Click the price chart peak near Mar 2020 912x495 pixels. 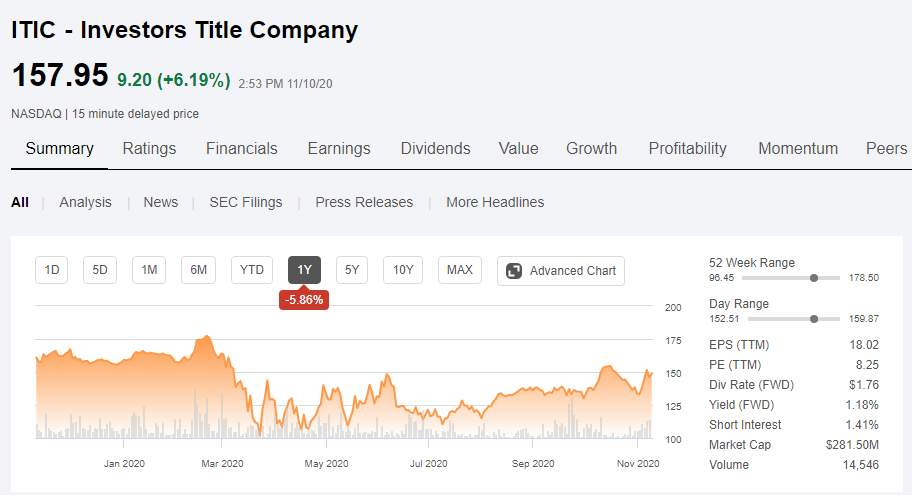206,337
